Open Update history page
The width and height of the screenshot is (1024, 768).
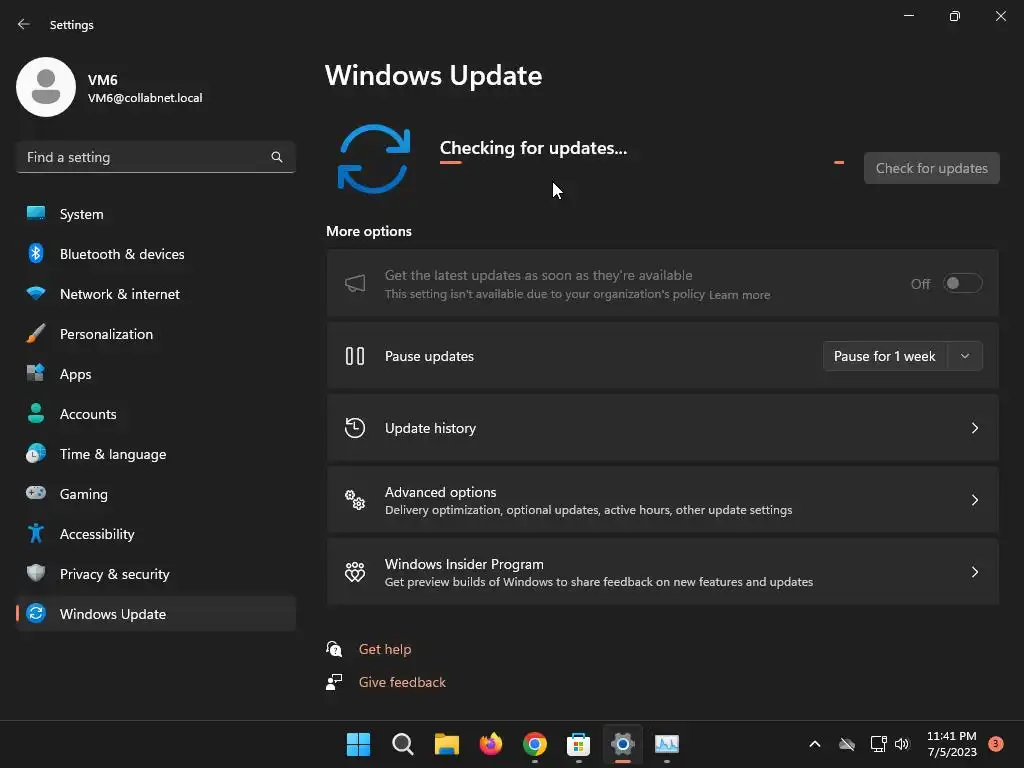662,428
